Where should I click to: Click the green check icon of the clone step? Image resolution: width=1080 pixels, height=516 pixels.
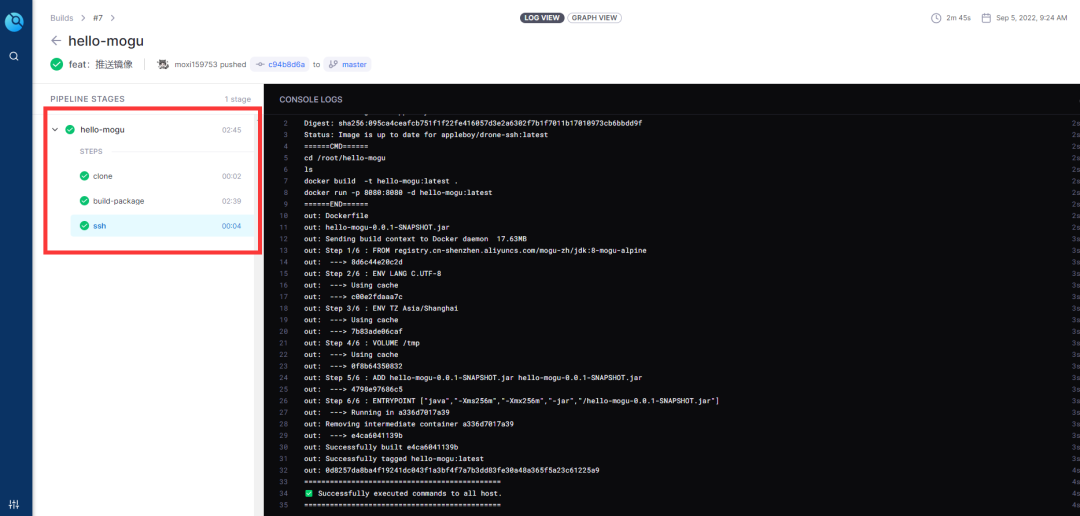(84, 176)
